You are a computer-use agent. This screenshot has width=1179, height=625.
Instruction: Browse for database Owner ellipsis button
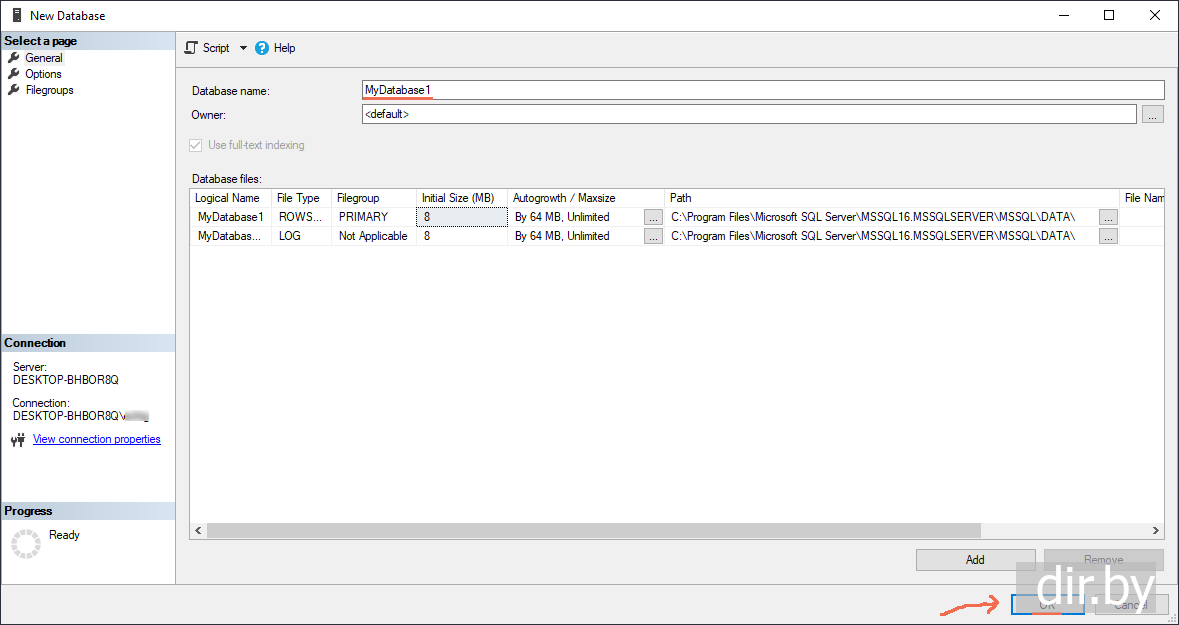1152,115
